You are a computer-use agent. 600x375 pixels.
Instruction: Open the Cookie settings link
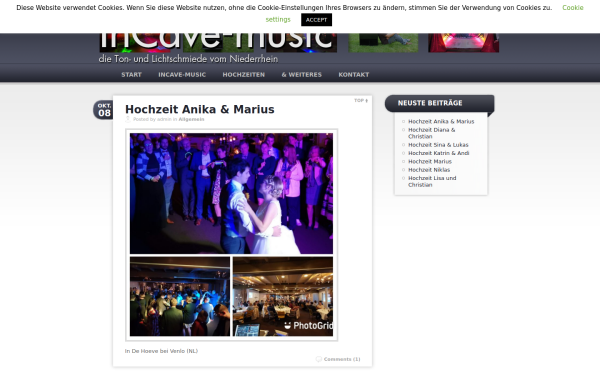(x=425, y=13)
